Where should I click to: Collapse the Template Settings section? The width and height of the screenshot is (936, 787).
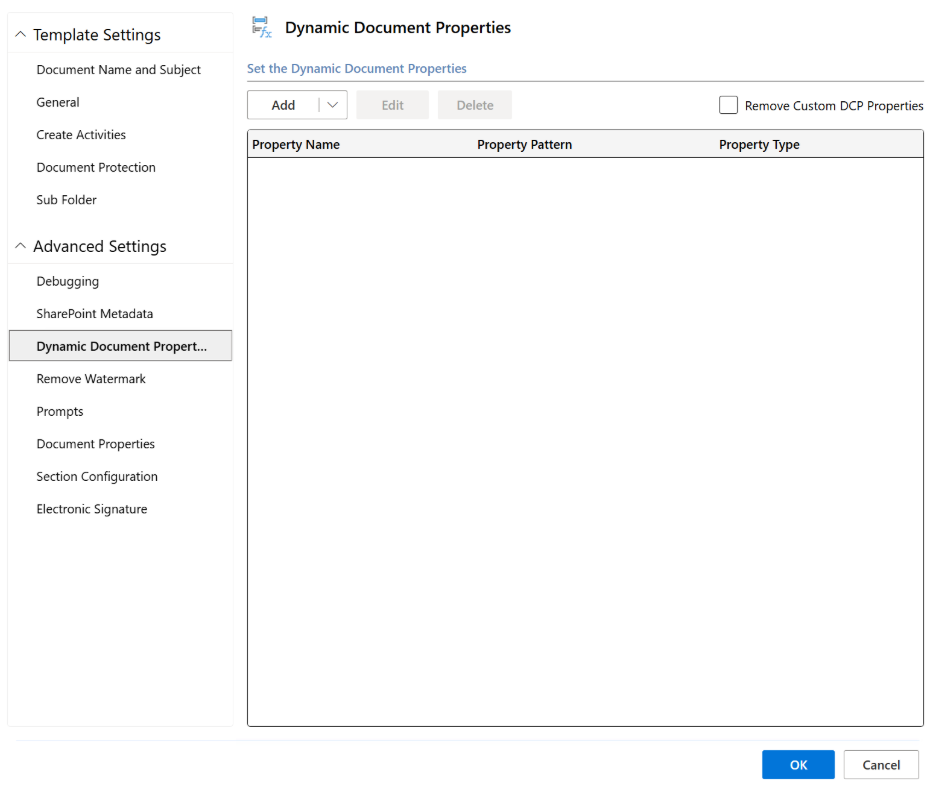(21, 35)
